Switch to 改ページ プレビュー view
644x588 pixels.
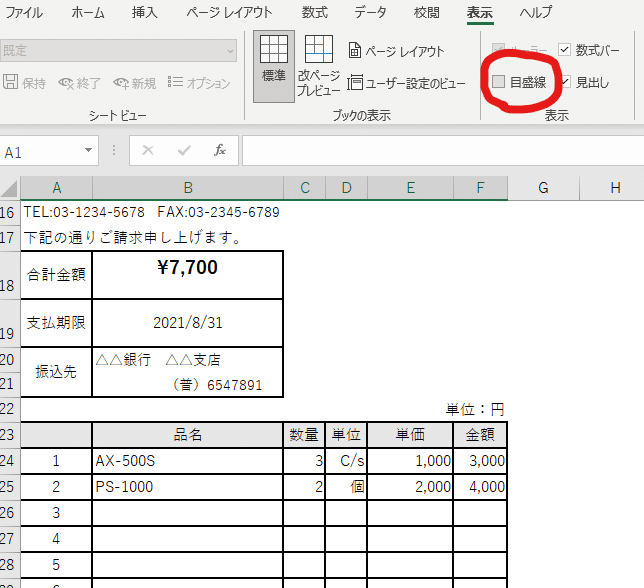click(x=319, y=66)
